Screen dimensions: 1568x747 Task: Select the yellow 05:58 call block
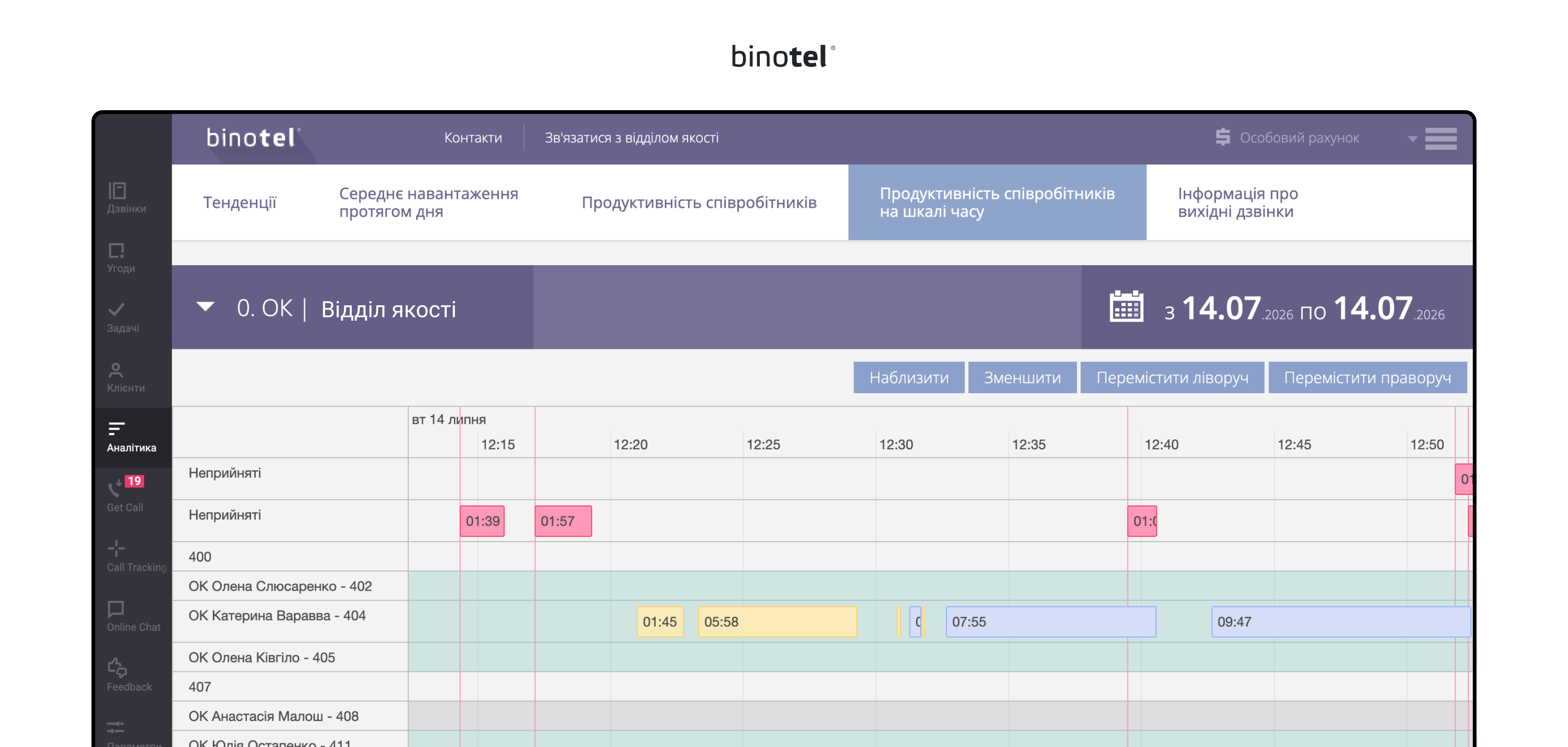coord(777,621)
